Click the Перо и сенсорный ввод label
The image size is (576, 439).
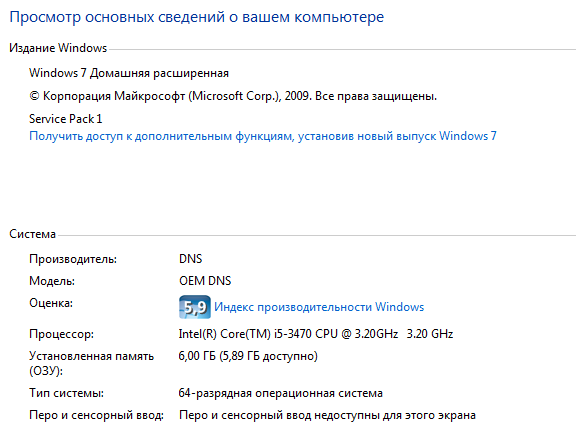click(96, 415)
